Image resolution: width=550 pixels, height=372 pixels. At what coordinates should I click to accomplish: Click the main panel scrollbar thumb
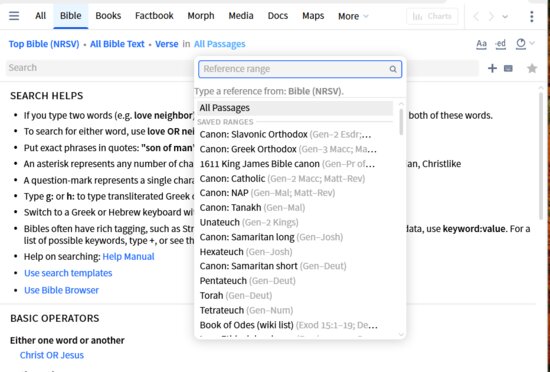(x=541, y=156)
